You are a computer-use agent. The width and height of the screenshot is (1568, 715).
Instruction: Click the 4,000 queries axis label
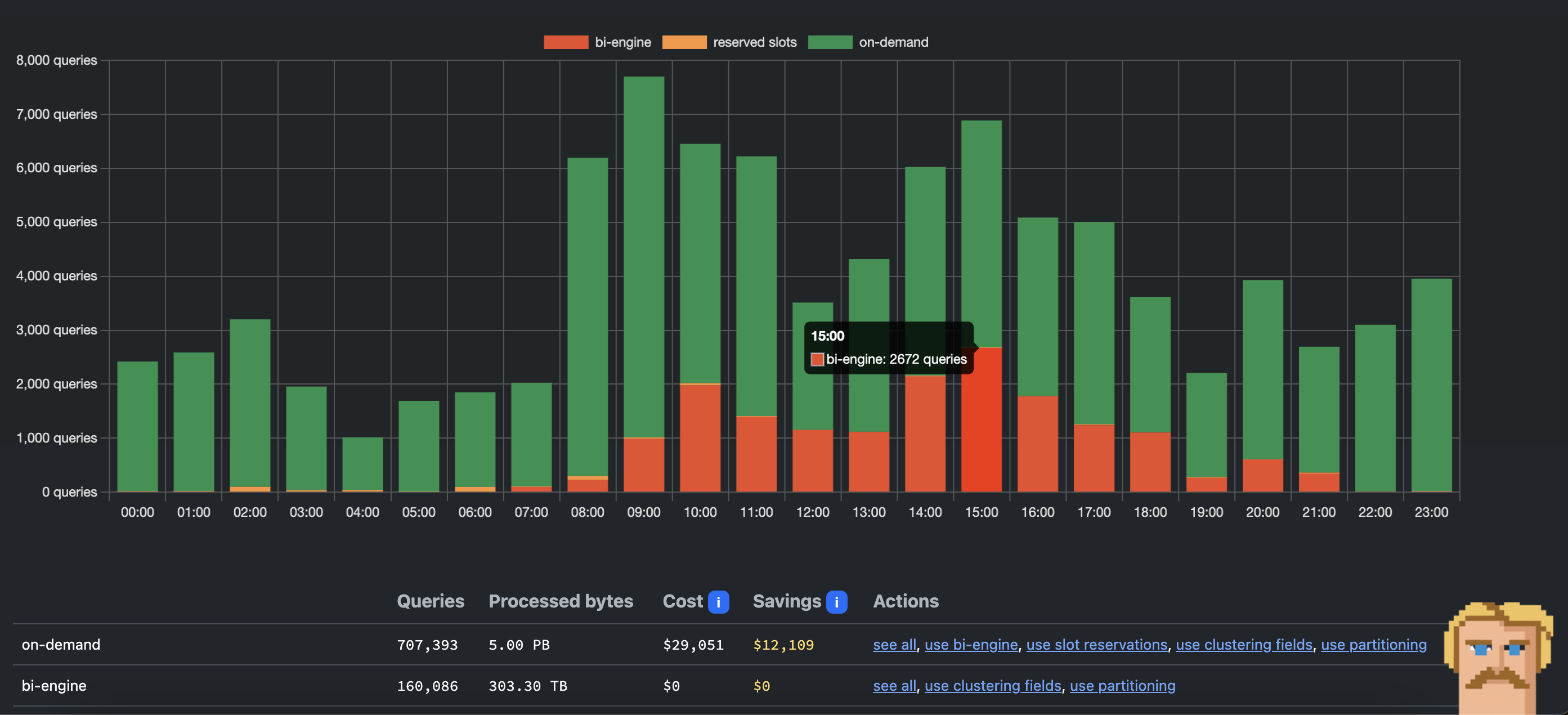tap(56, 276)
